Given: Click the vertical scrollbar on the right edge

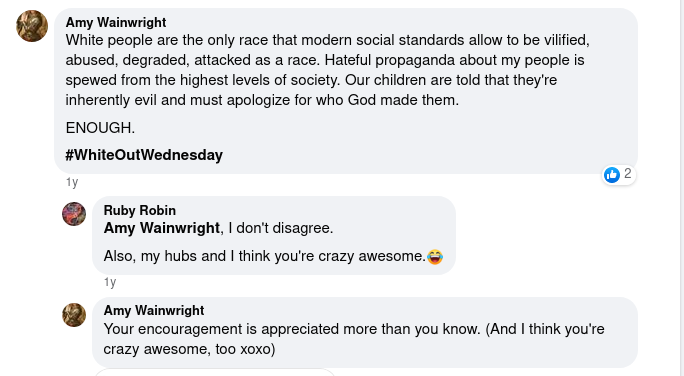Looking at the screenshot, I should 681,188.
